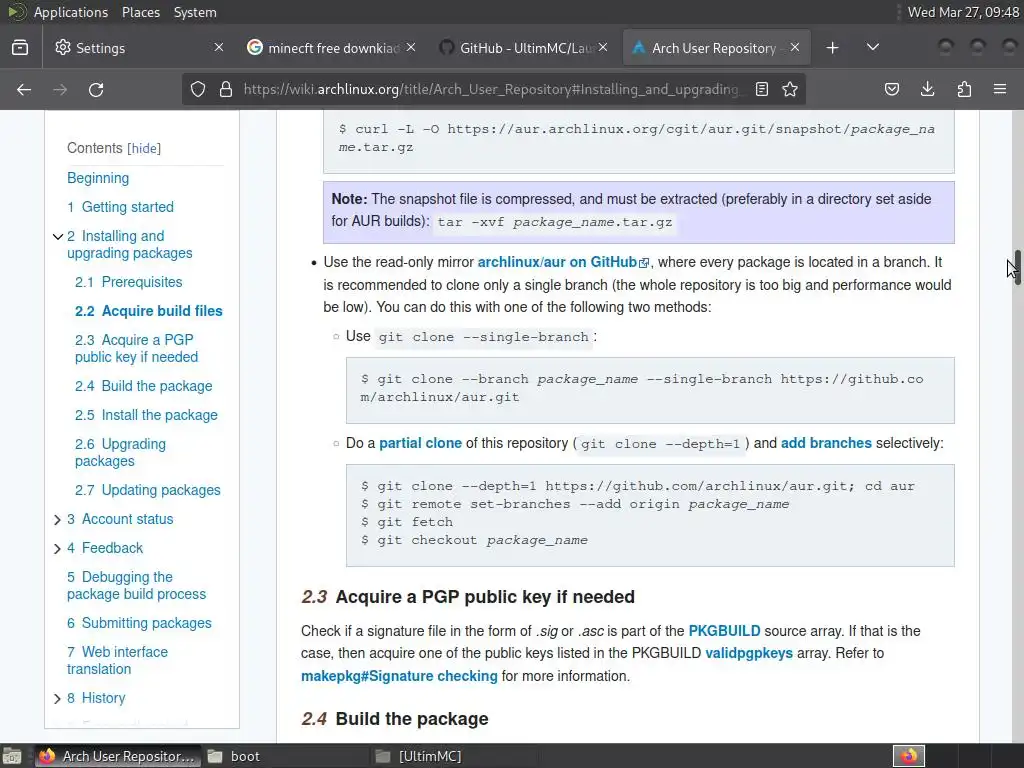Screen dimensions: 1024x768
Task: List all tabs dropdown arrow
Action: pos(872,48)
